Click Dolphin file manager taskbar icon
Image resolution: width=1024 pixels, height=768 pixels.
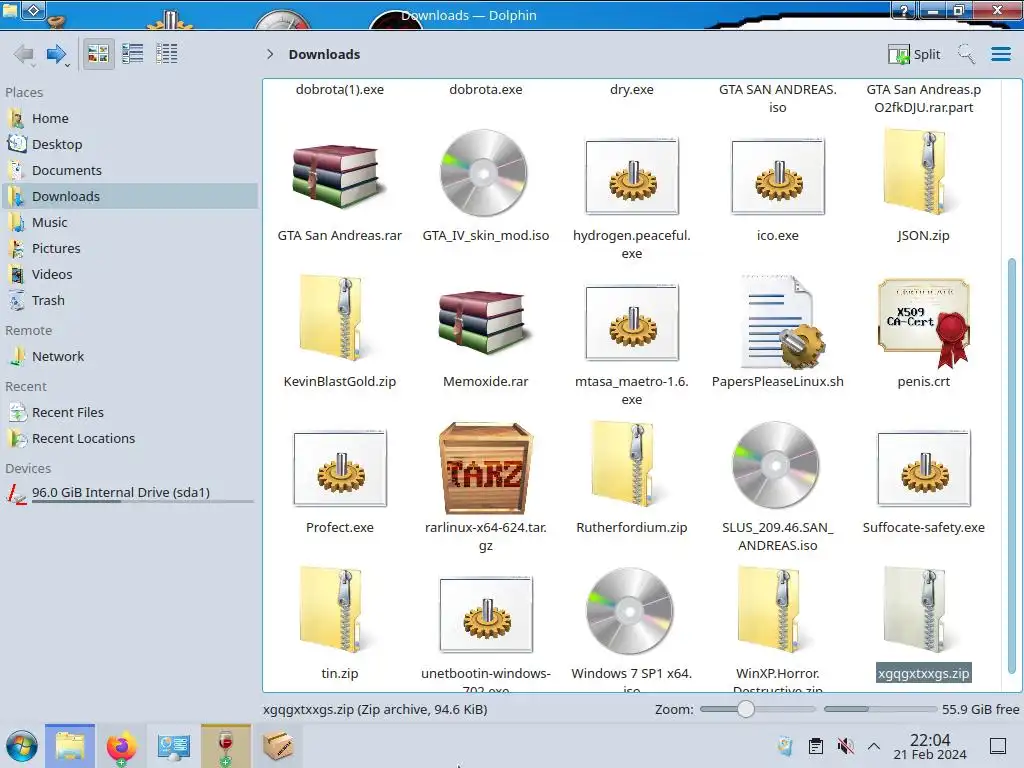coord(70,746)
